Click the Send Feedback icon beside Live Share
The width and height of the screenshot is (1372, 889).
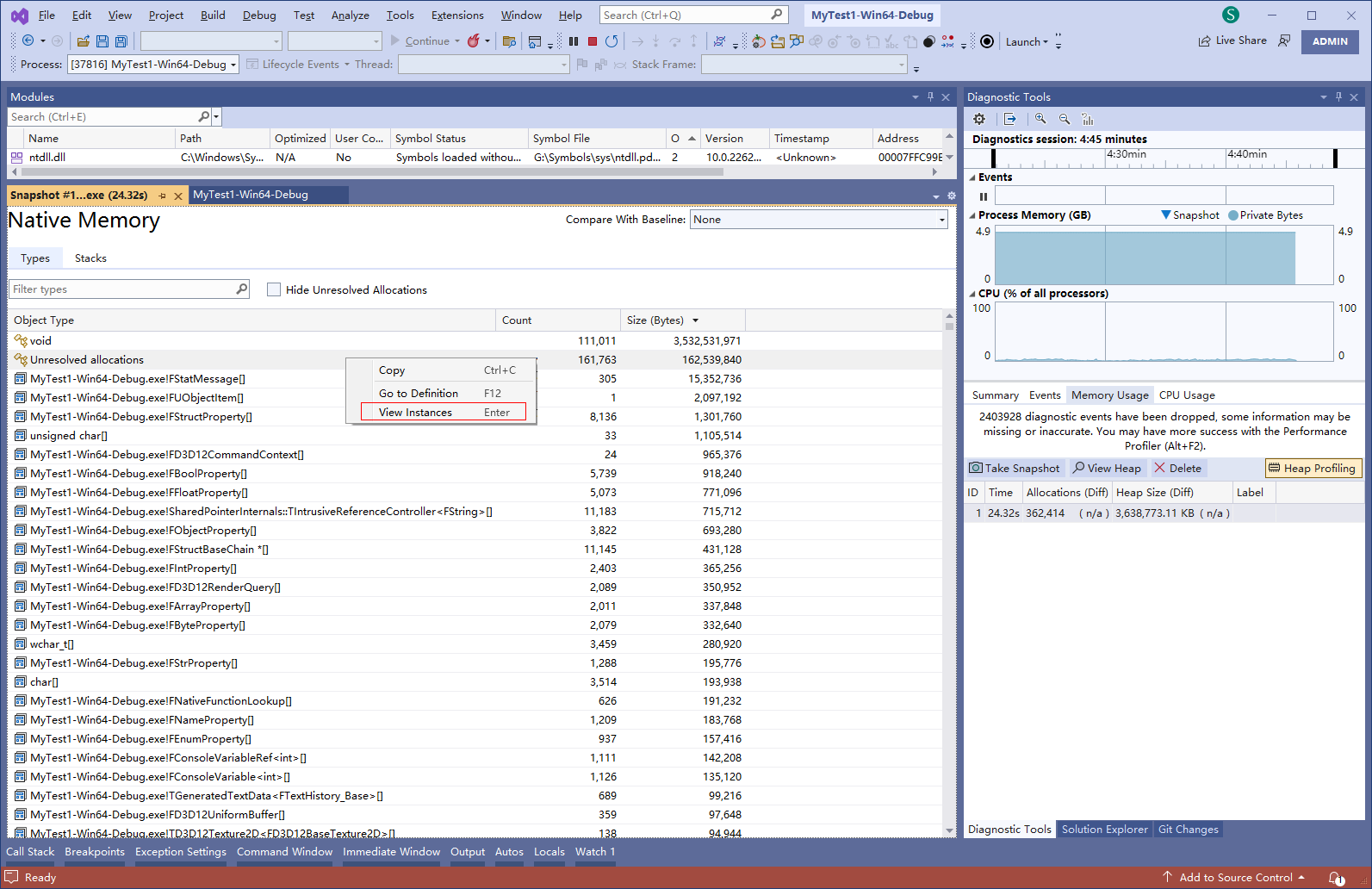point(1284,40)
